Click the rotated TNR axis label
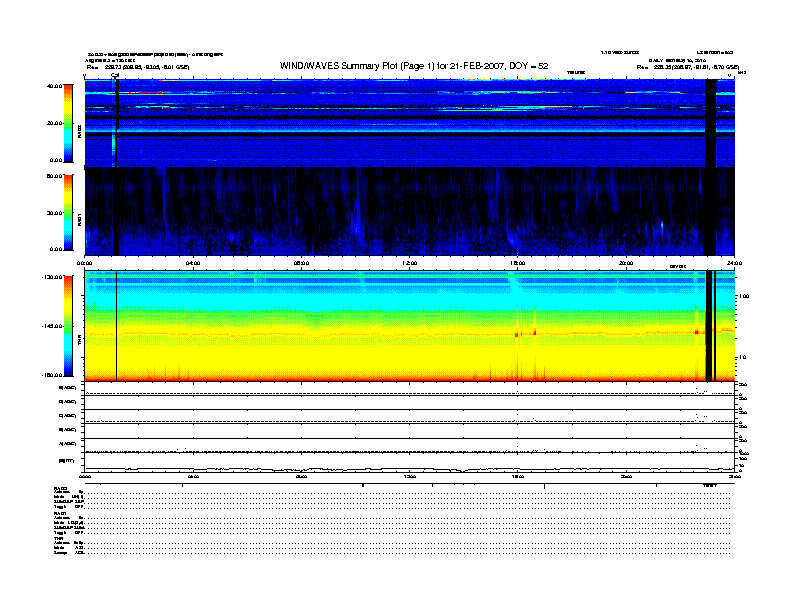This screenshot has height=612, width=792. tap(79, 342)
